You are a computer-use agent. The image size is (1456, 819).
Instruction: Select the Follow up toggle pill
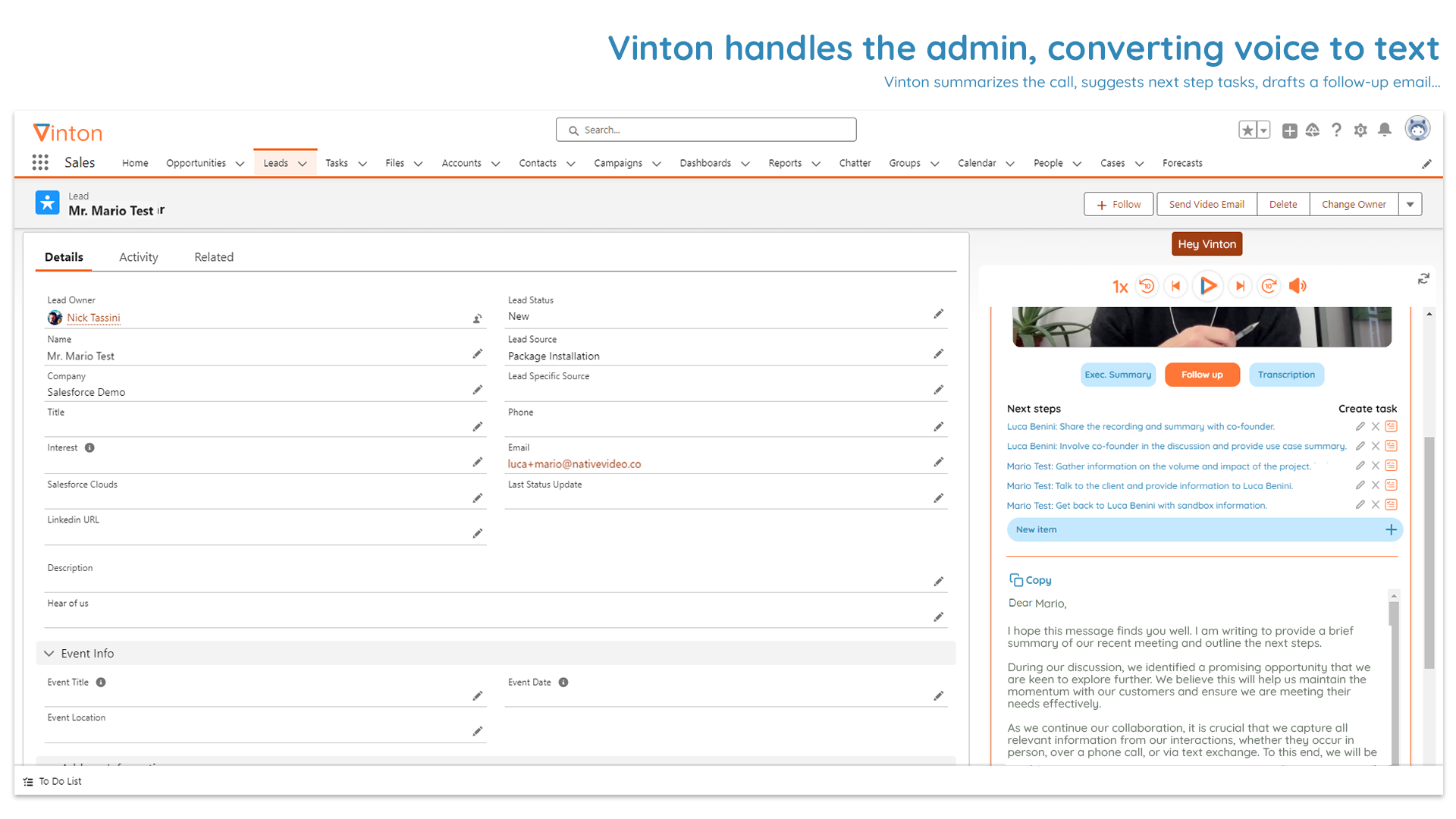click(x=1202, y=374)
